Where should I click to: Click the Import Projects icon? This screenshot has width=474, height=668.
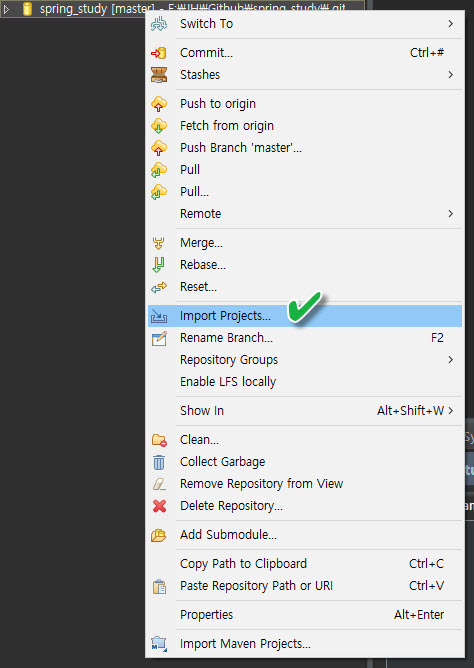point(159,316)
